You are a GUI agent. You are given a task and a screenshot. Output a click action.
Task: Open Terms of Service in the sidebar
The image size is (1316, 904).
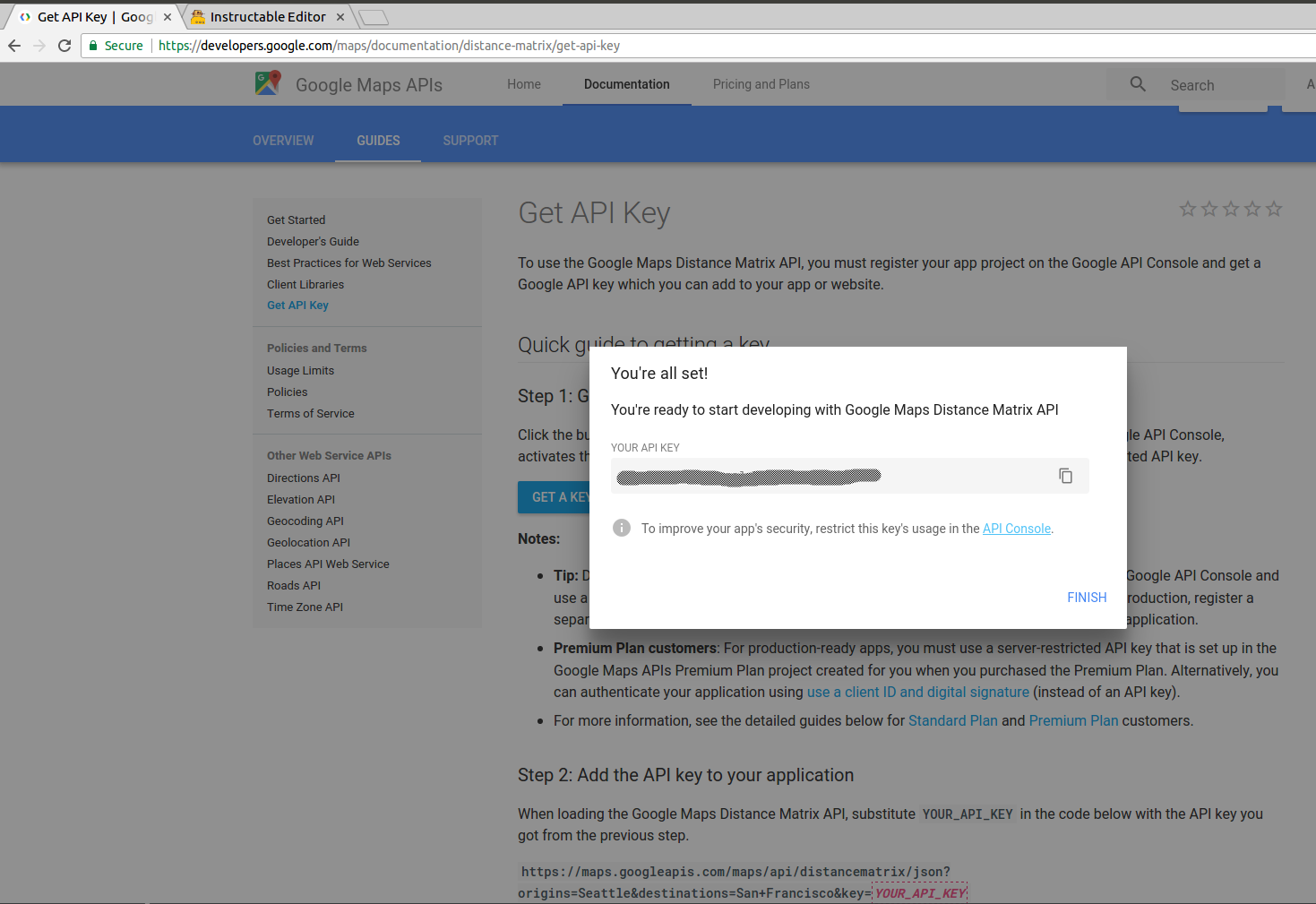click(x=311, y=413)
